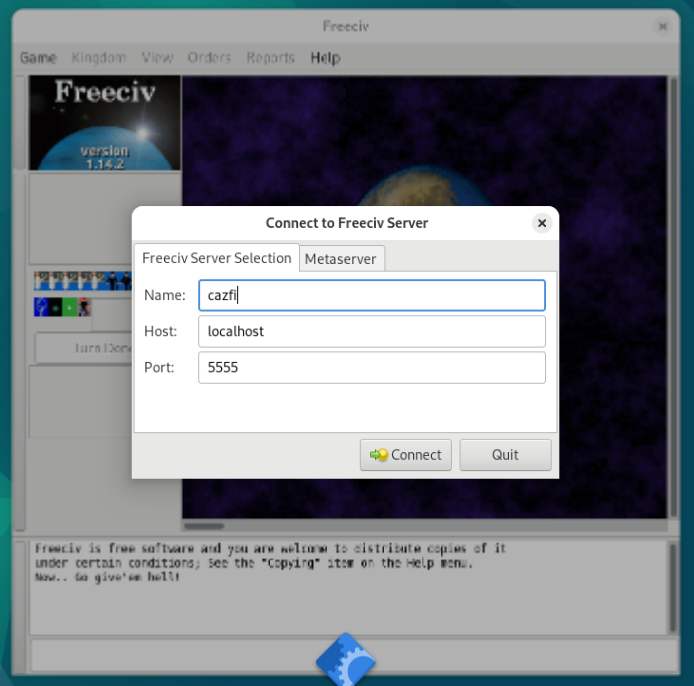694x686 pixels.
Task: Select the Freeciv Server Selection tab
Action: (216, 258)
